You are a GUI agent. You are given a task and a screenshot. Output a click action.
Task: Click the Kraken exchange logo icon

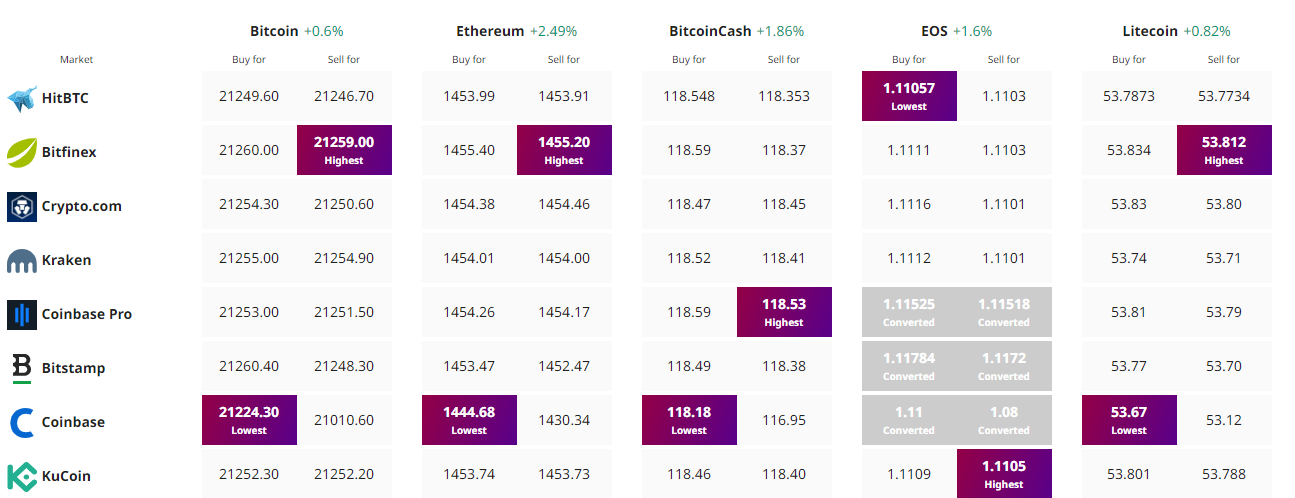(22, 261)
